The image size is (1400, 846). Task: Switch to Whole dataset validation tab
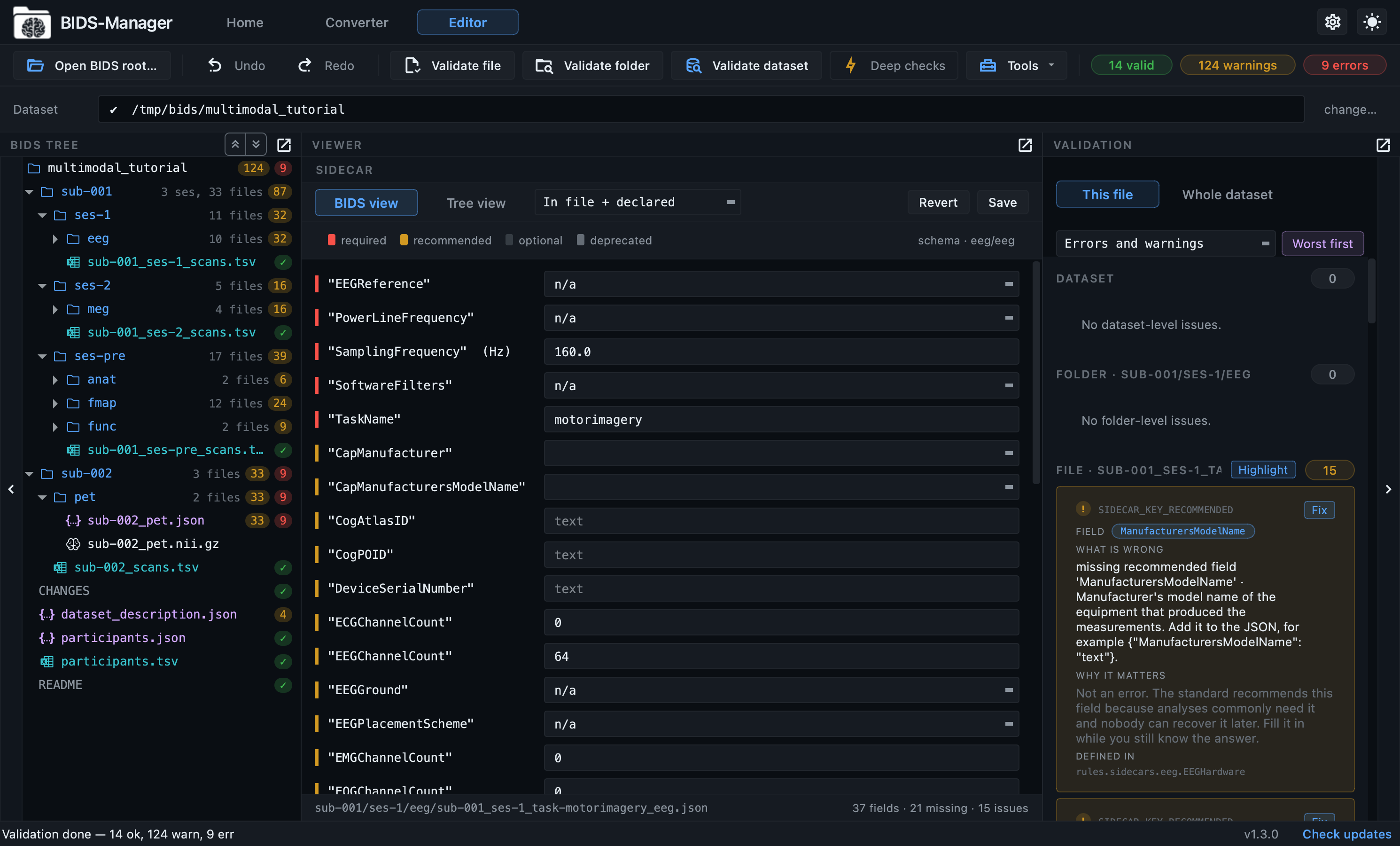point(1227,195)
